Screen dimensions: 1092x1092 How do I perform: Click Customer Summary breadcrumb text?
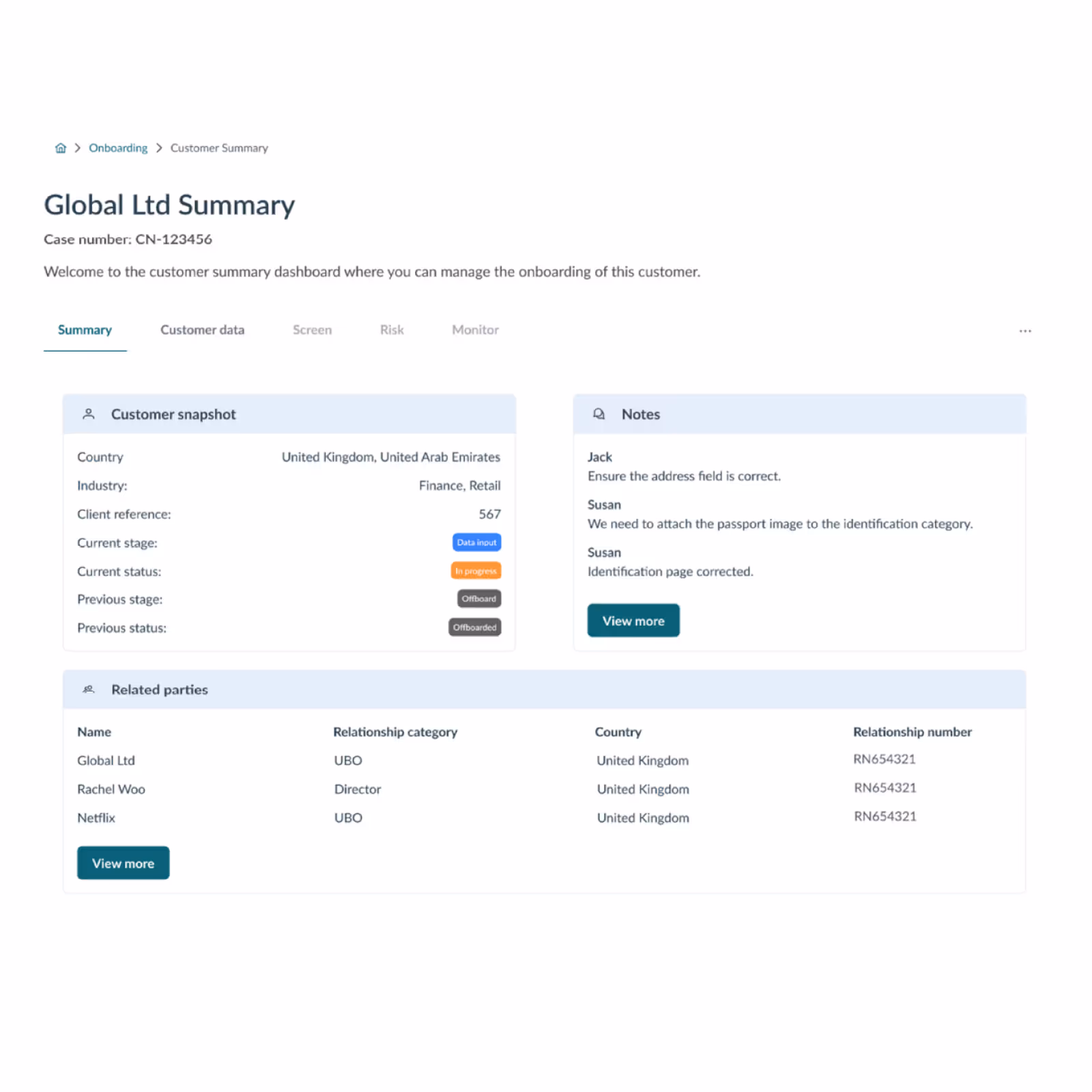click(219, 148)
